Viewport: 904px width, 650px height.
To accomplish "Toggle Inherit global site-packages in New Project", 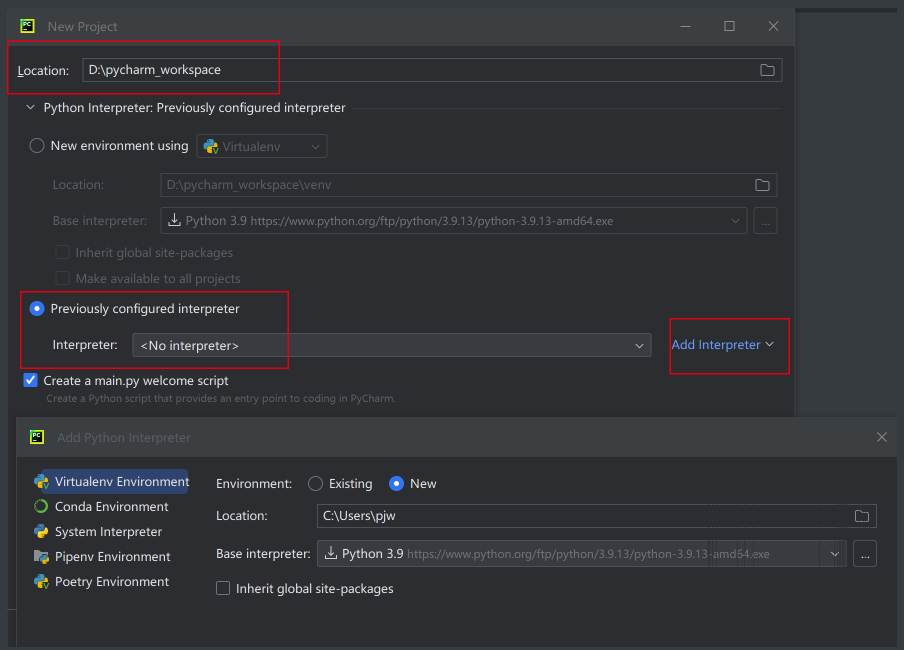I will (x=62, y=253).
